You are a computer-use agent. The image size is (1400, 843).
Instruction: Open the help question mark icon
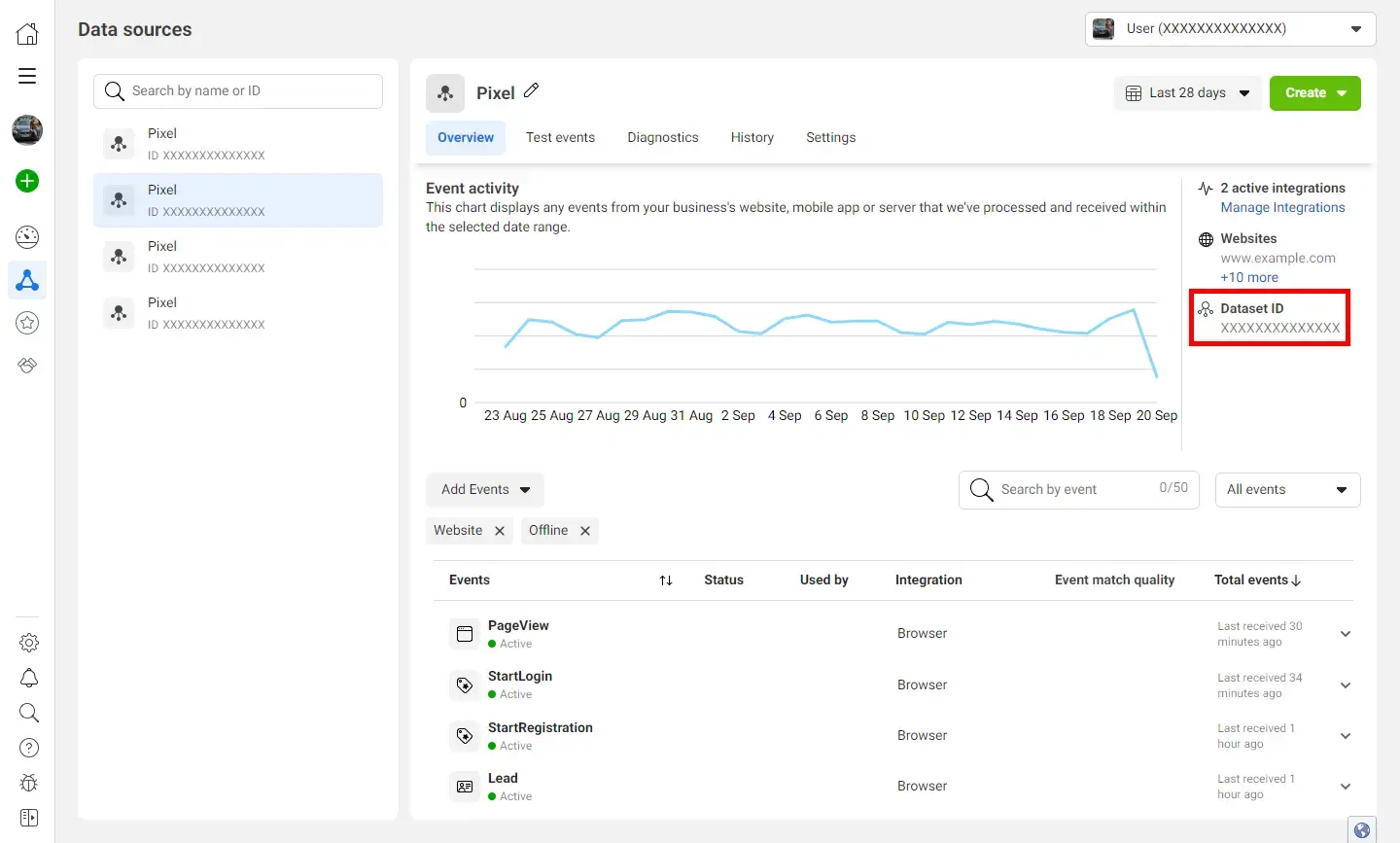[x=29, y=748]
